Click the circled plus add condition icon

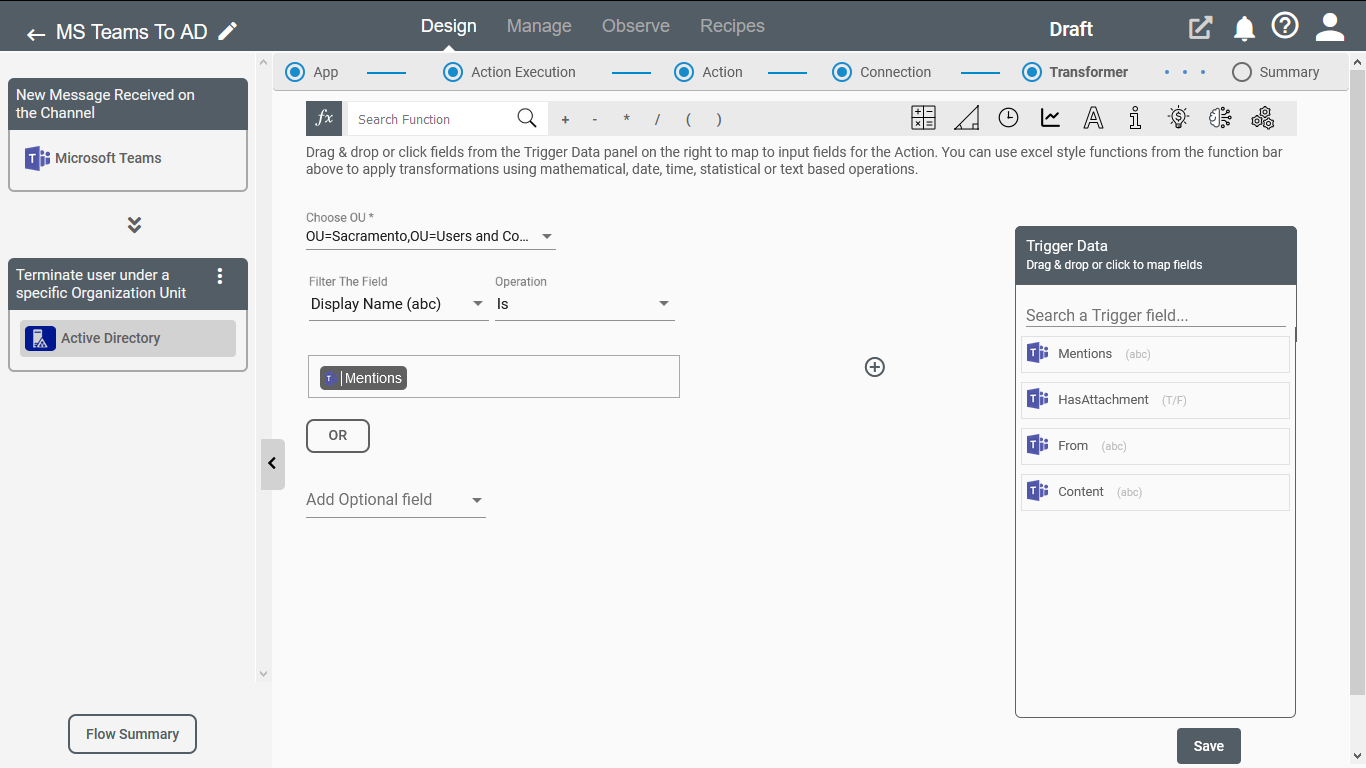[x=875, y=367]
